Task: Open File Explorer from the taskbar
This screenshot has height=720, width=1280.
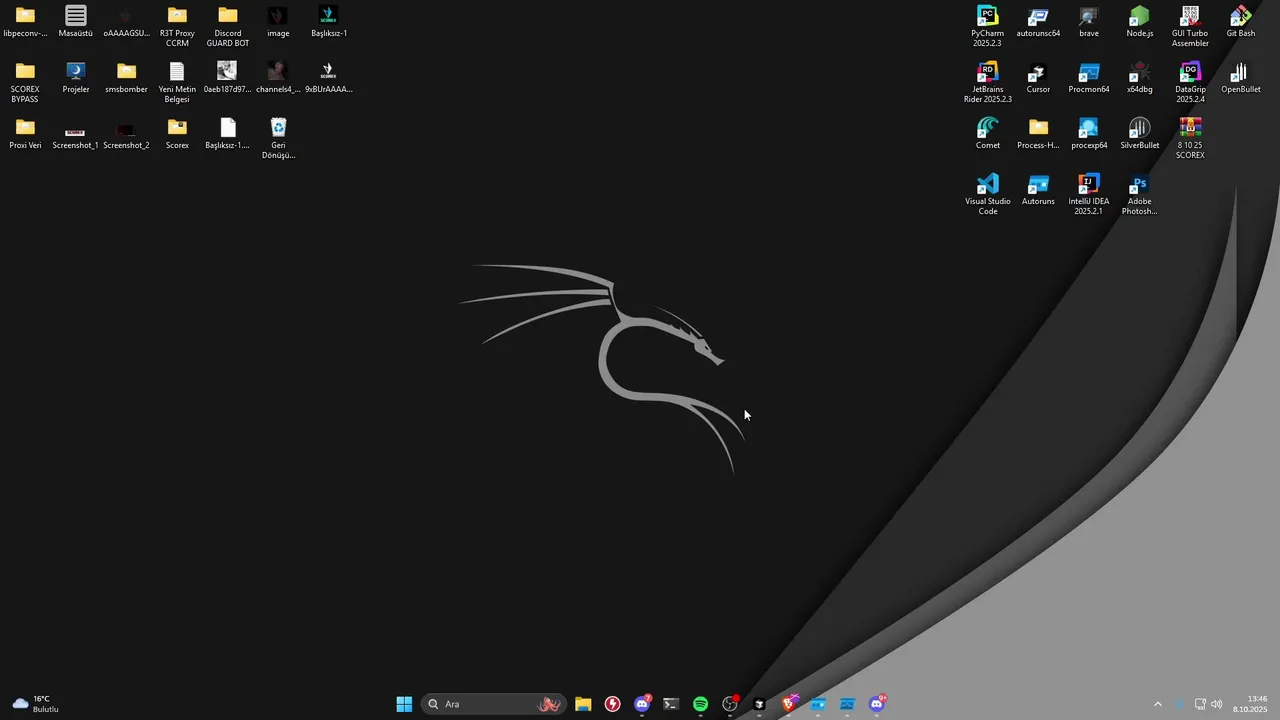Action: tap(583, 704)
